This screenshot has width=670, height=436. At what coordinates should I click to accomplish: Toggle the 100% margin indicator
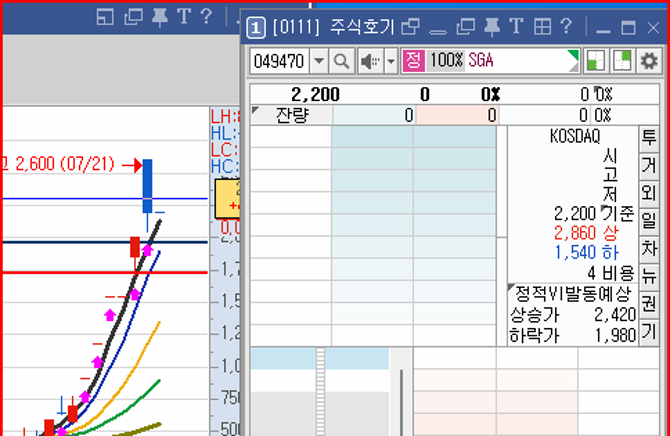coord(447,61)
